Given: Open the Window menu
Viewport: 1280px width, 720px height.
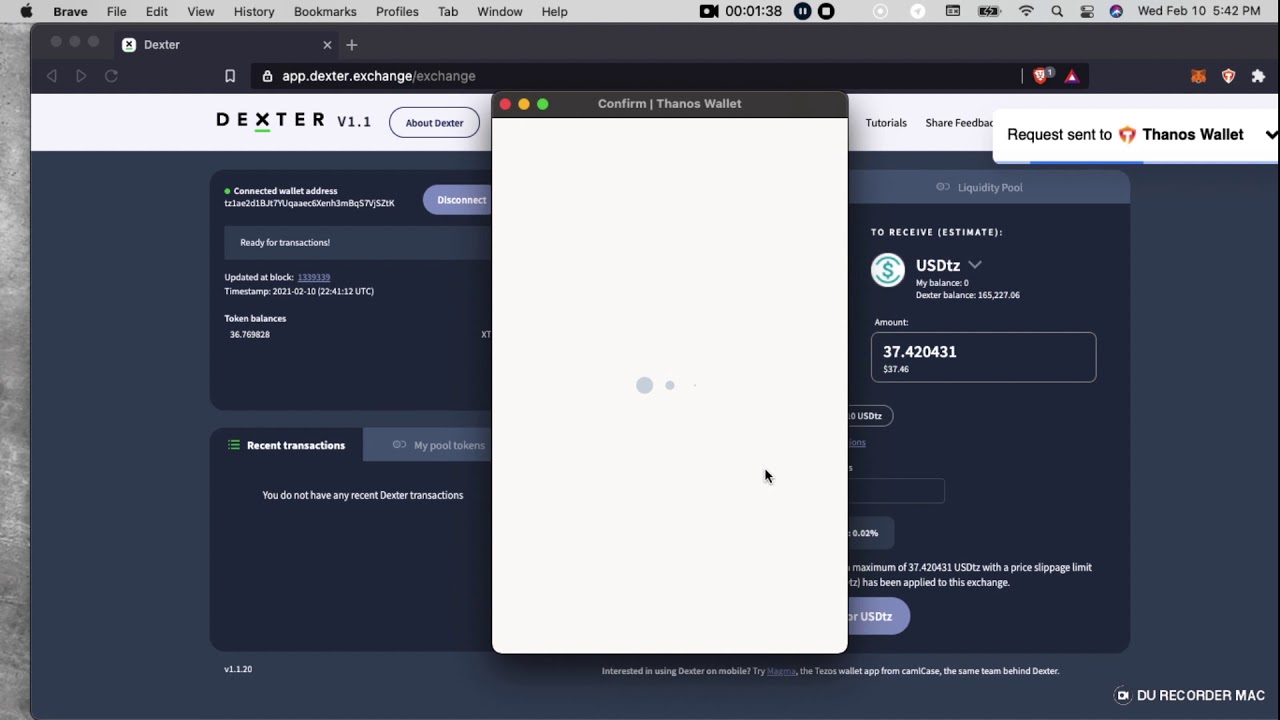Looking at the screenshot, I should [500, 11].
